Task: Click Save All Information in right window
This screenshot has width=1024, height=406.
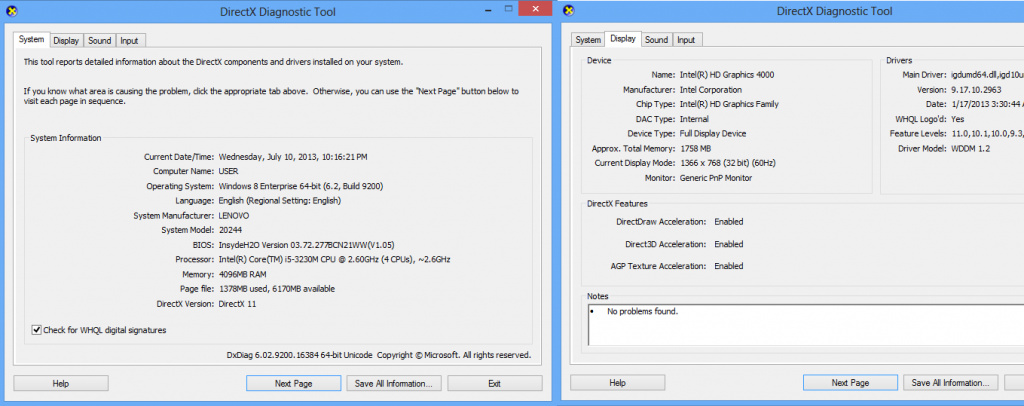Action: (950, 383)
